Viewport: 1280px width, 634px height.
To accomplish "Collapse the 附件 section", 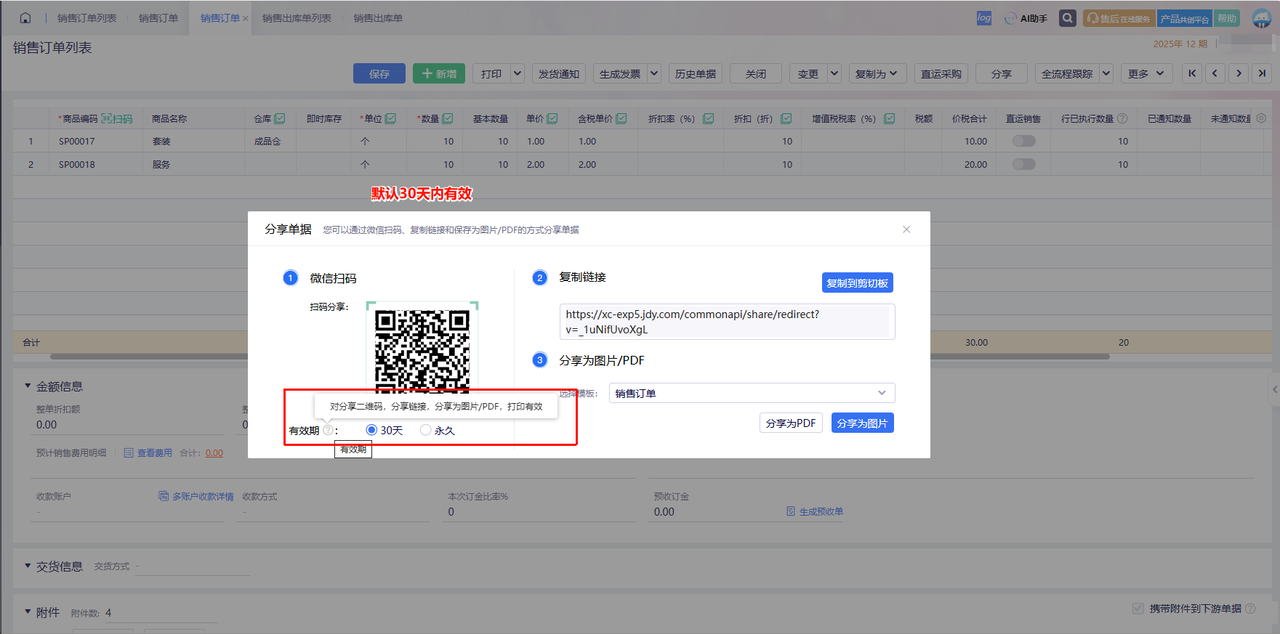I will [x=27, y=612].
